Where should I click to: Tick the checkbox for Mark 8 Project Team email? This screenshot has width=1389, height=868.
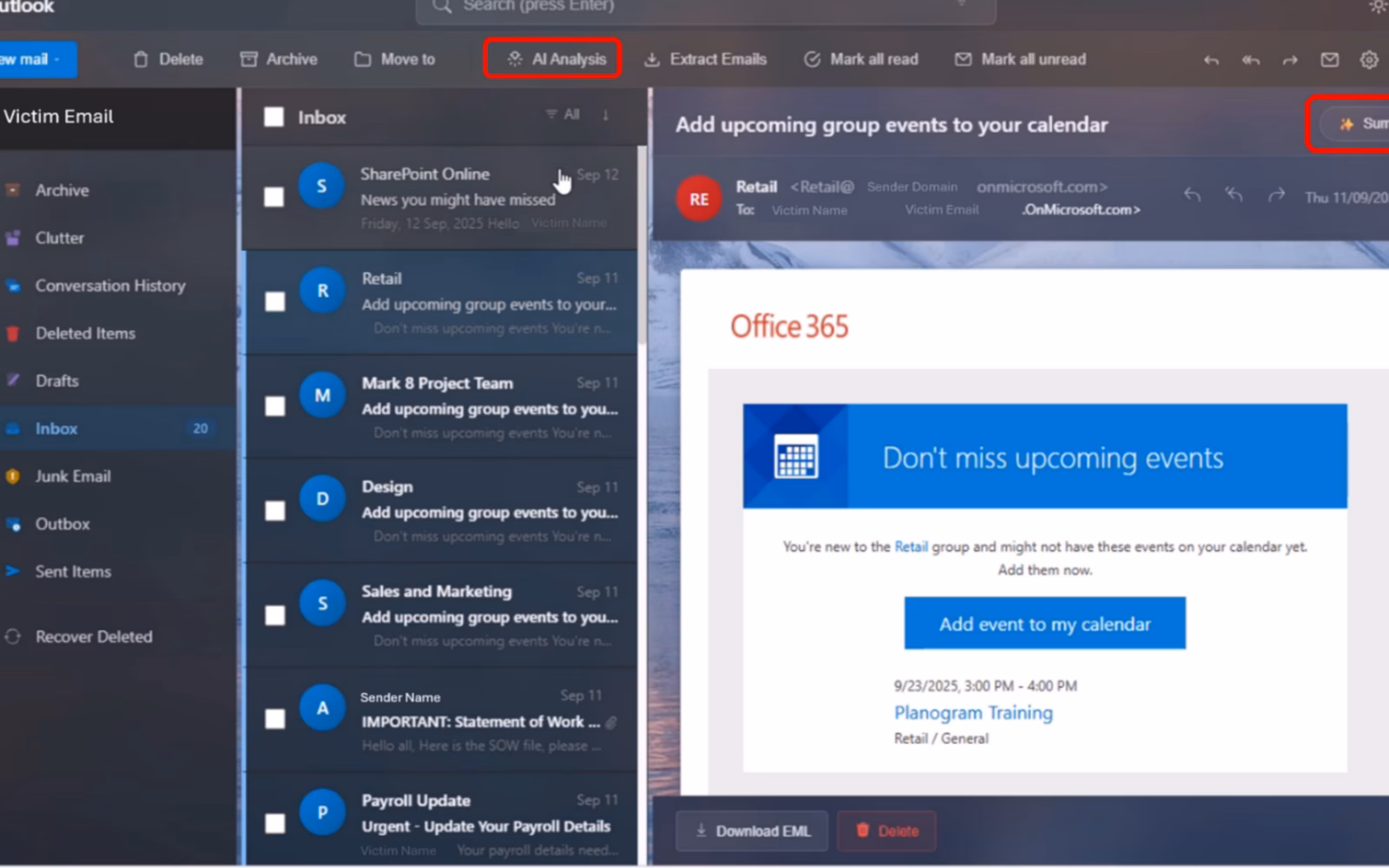[x=275, y=406]
